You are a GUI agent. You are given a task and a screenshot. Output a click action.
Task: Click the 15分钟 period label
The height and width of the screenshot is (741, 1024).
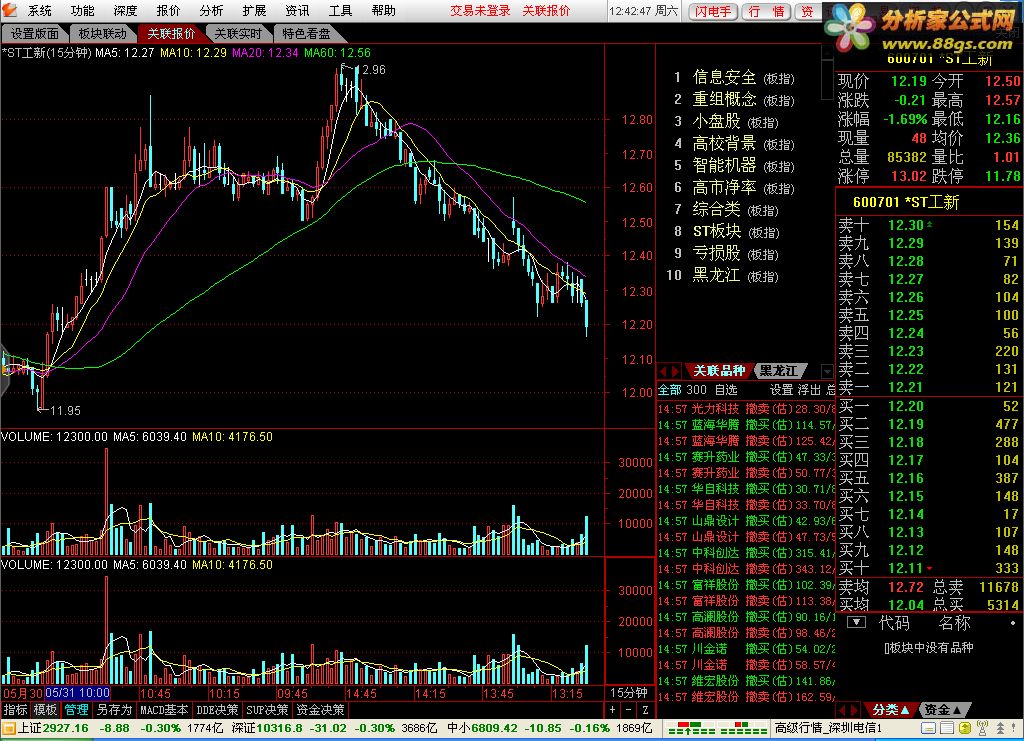tap(628, 693)
